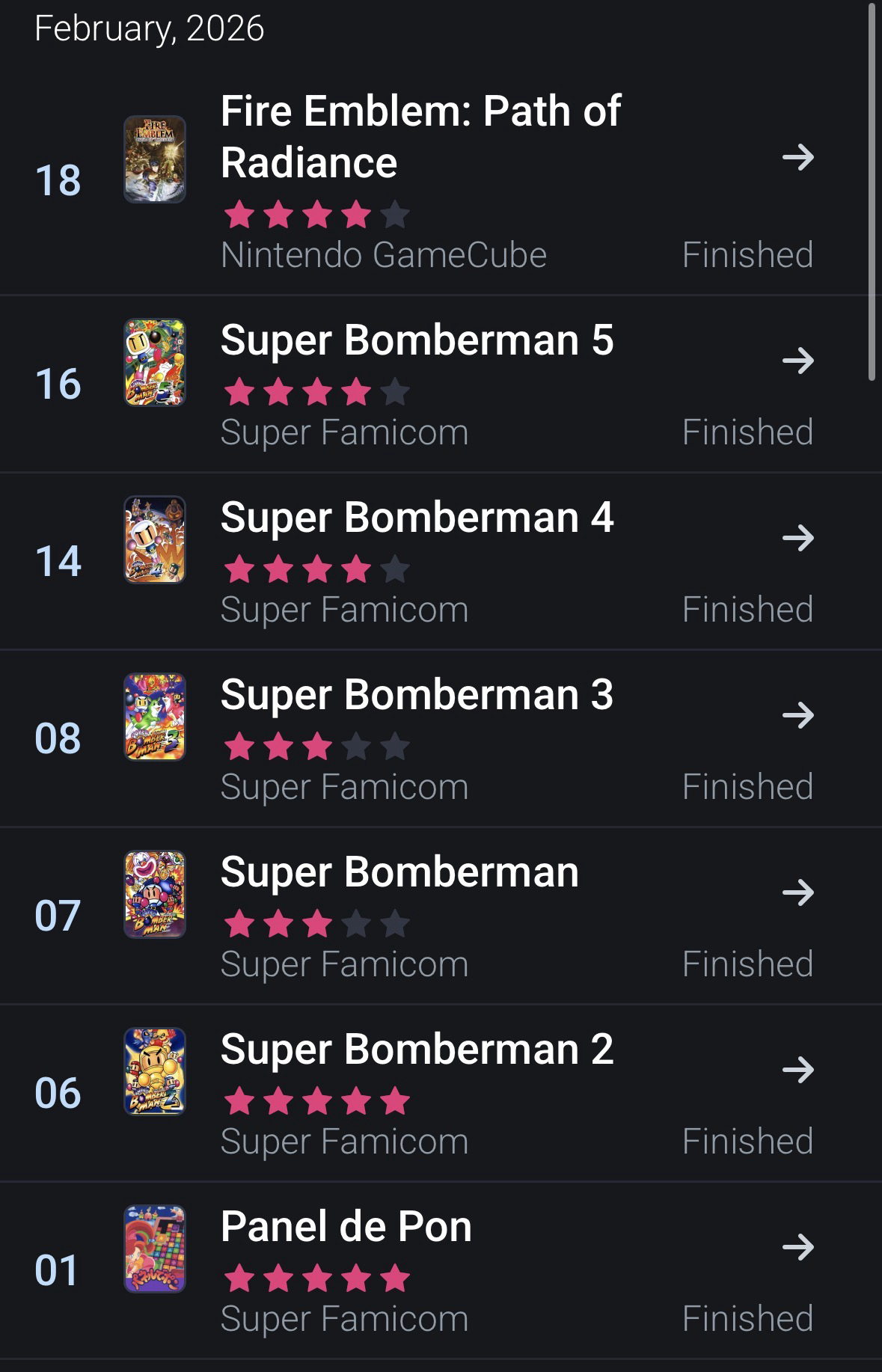Open Fire Emblem cover art thumbnail
Image resolution: width=882 pixels, height=1372 pixels.
tap(155, 159)
